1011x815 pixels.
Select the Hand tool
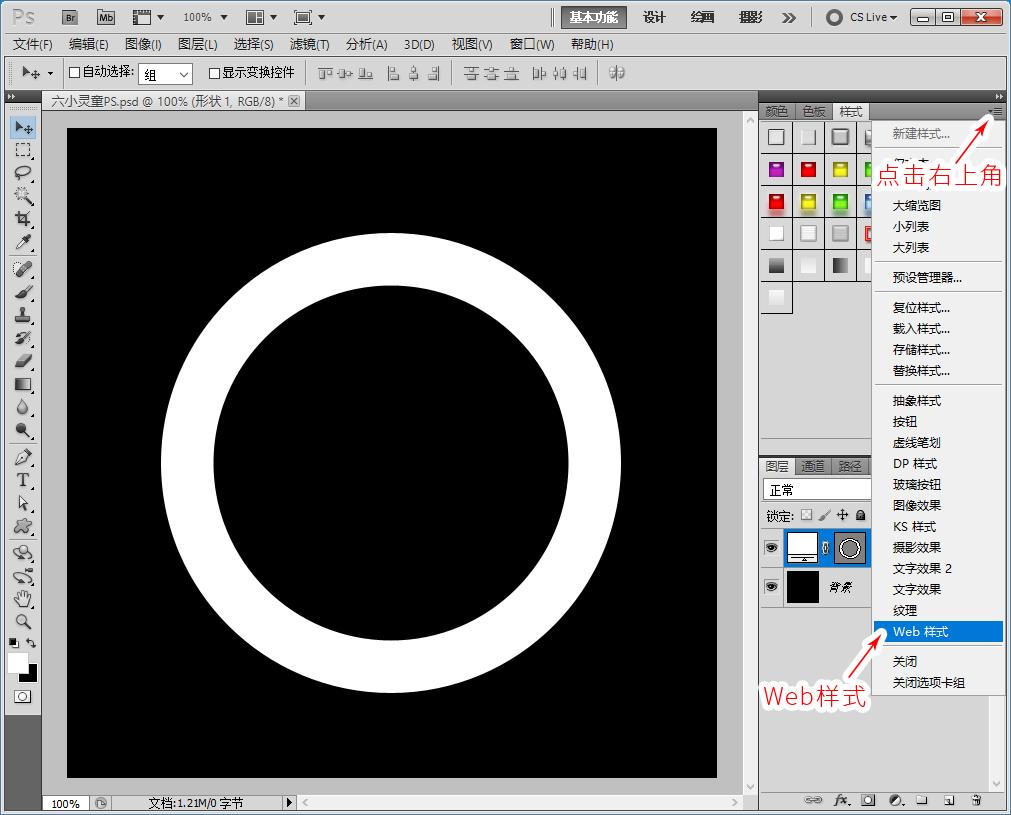pyautogui.click(x=23, y=599)
